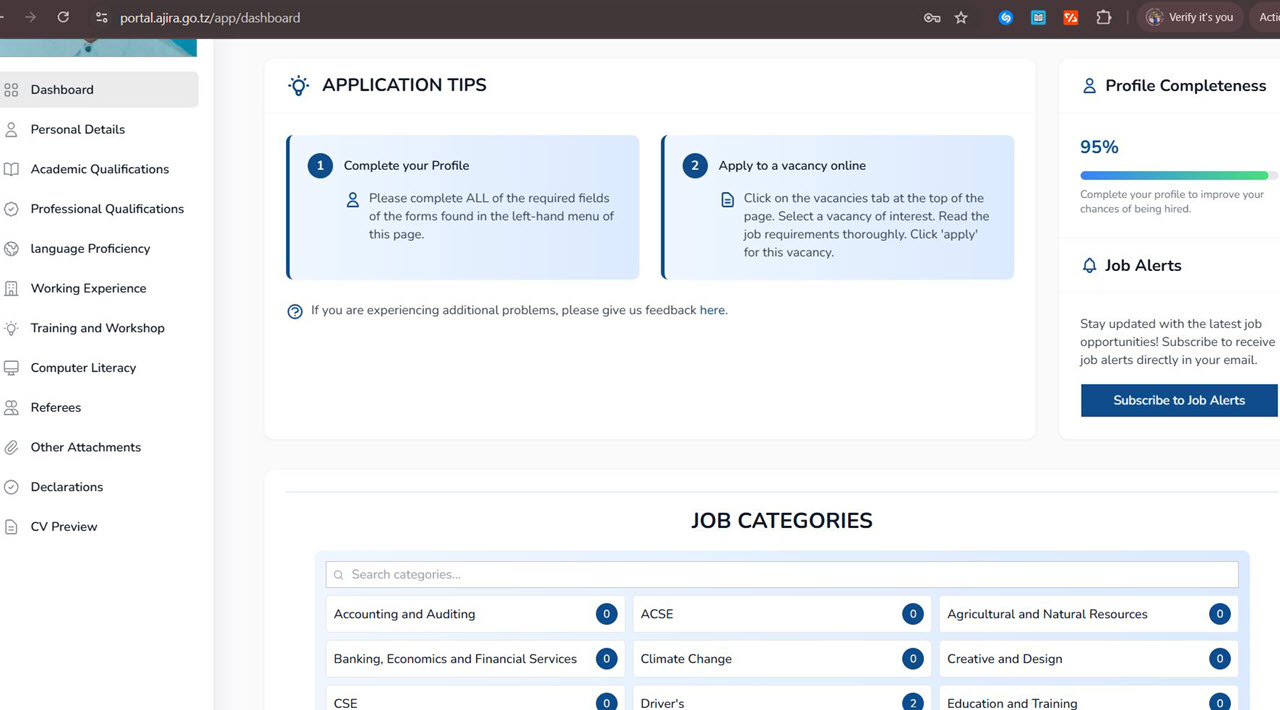Click the Search categories input field
Image resolution: width=1280 pixels, height=710 pixels.
tap(781, 575)
